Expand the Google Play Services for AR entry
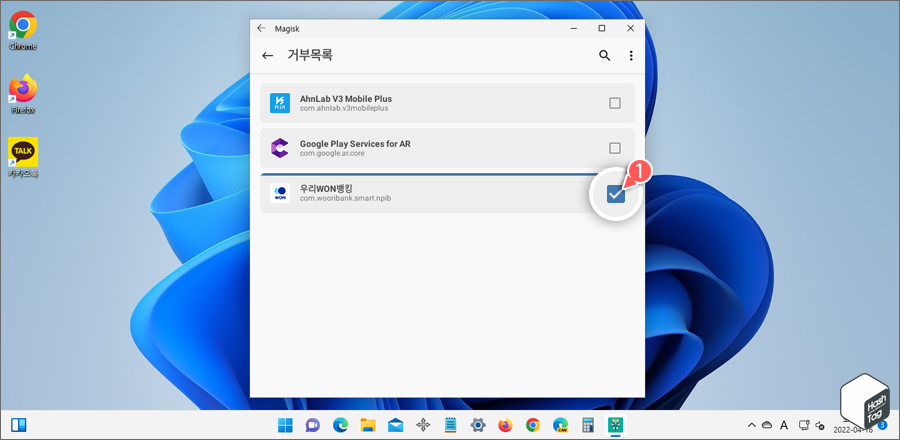The width and height of the screenshot is (900, 440). [x=447, y=148]
